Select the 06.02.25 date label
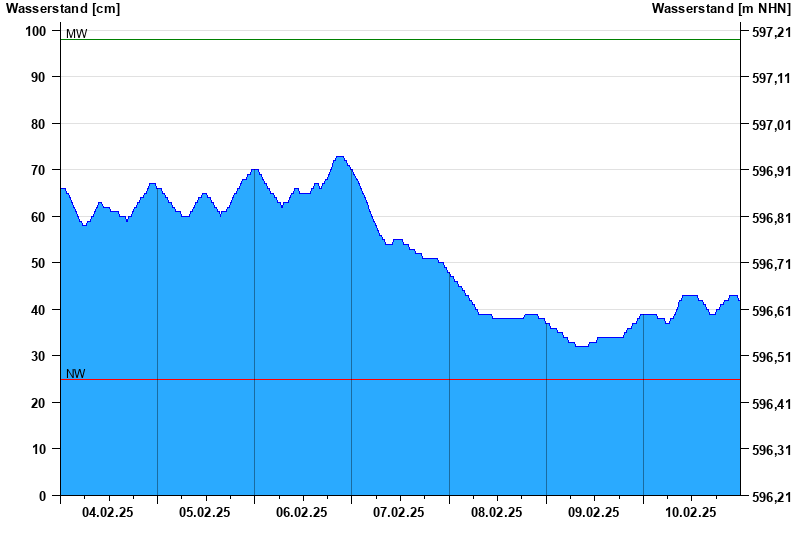The height and width of the screenshot is (550, 800). (x=302, y=512)
